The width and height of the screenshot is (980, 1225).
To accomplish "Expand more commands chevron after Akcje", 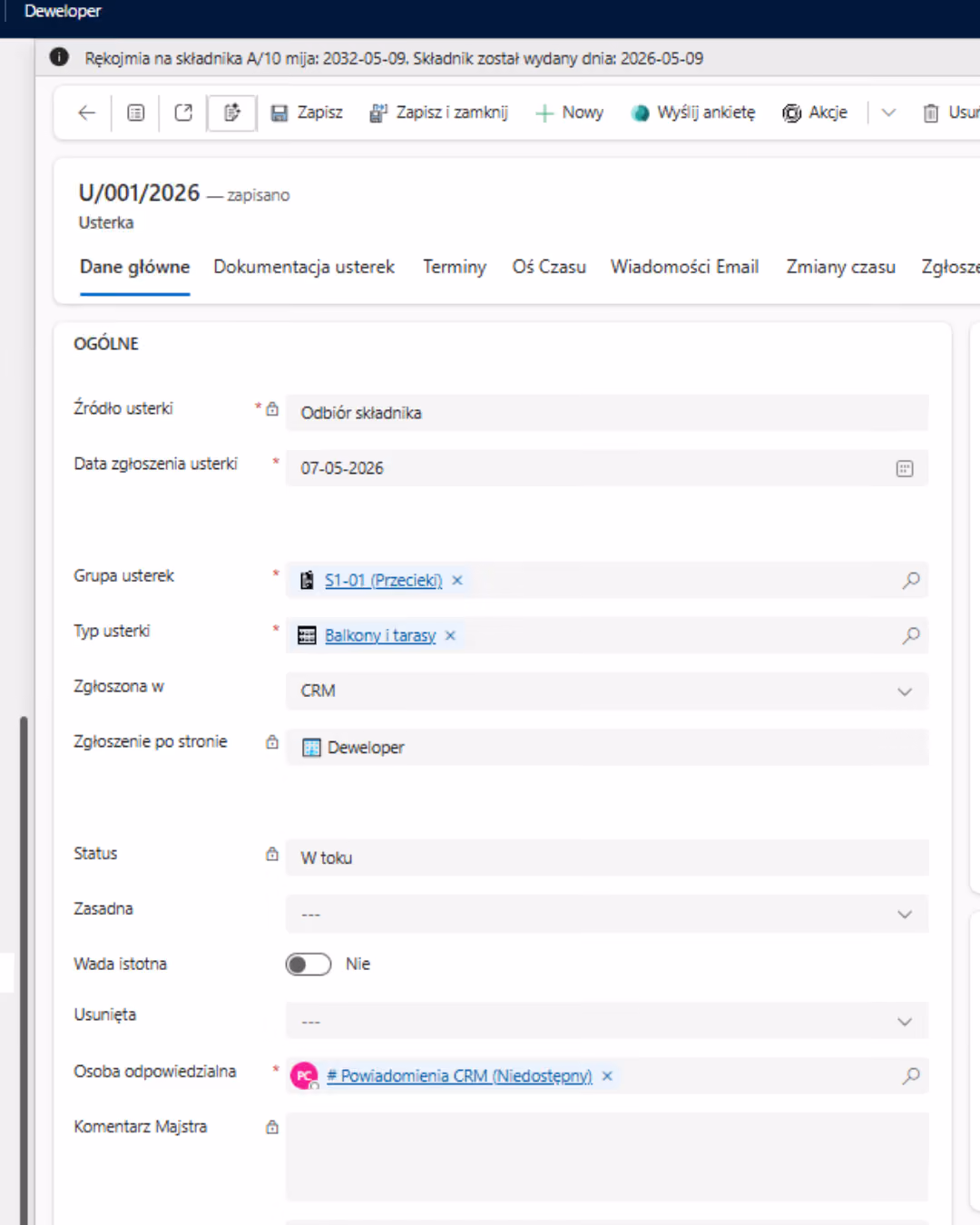I will click(x=889, y=113).
